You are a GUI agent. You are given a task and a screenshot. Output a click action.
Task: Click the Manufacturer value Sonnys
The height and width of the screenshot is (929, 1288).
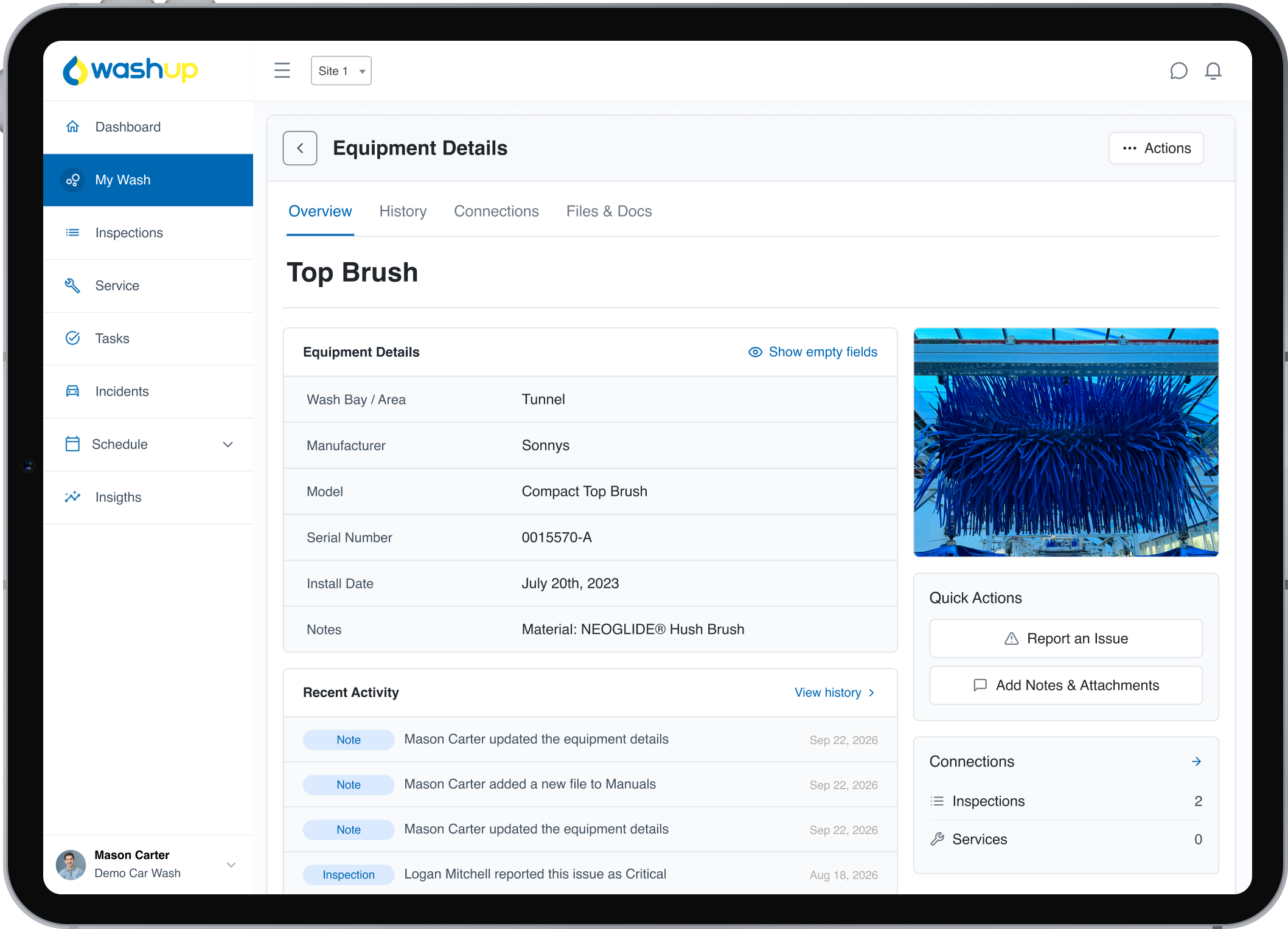545,445
